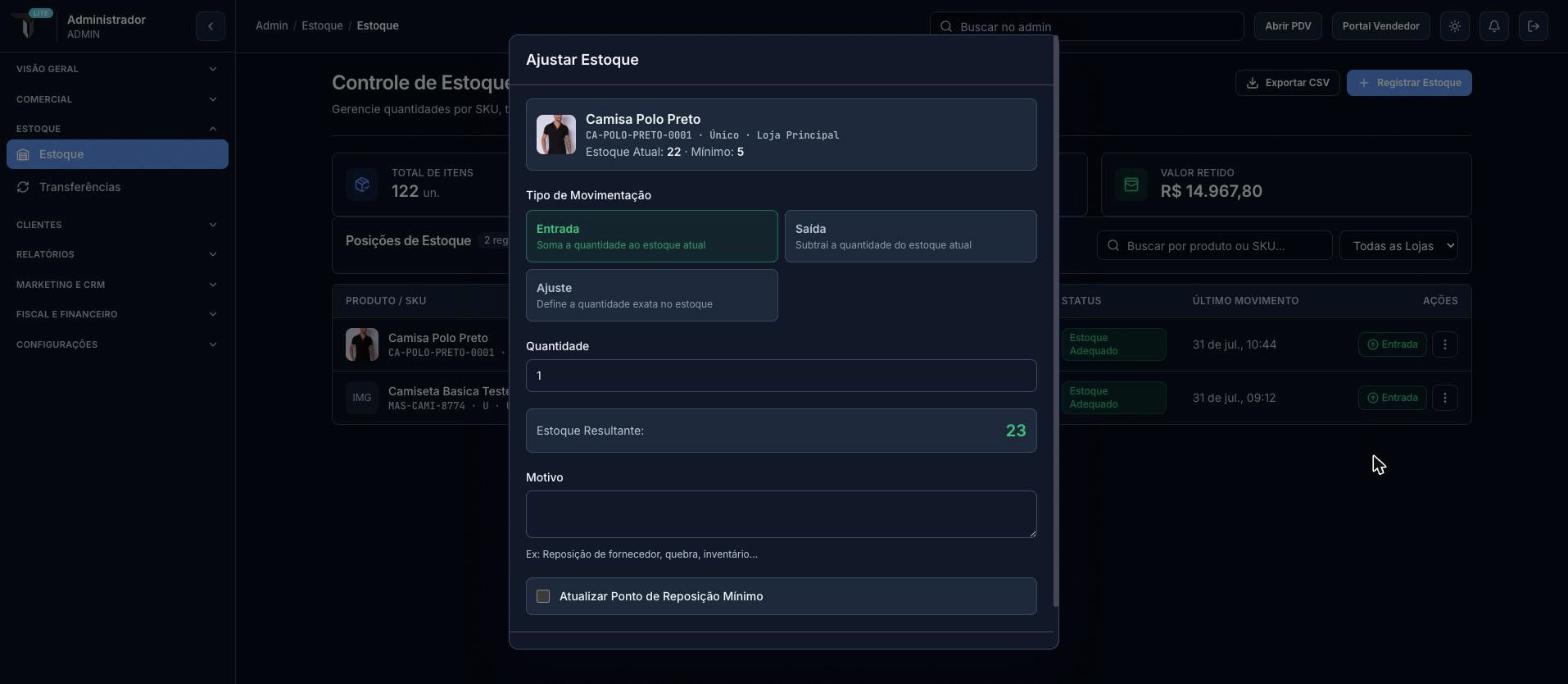This screenshot has height=684, width=1568.
Task: Expand the Comercial sidebar section
Action: (117, 99)
